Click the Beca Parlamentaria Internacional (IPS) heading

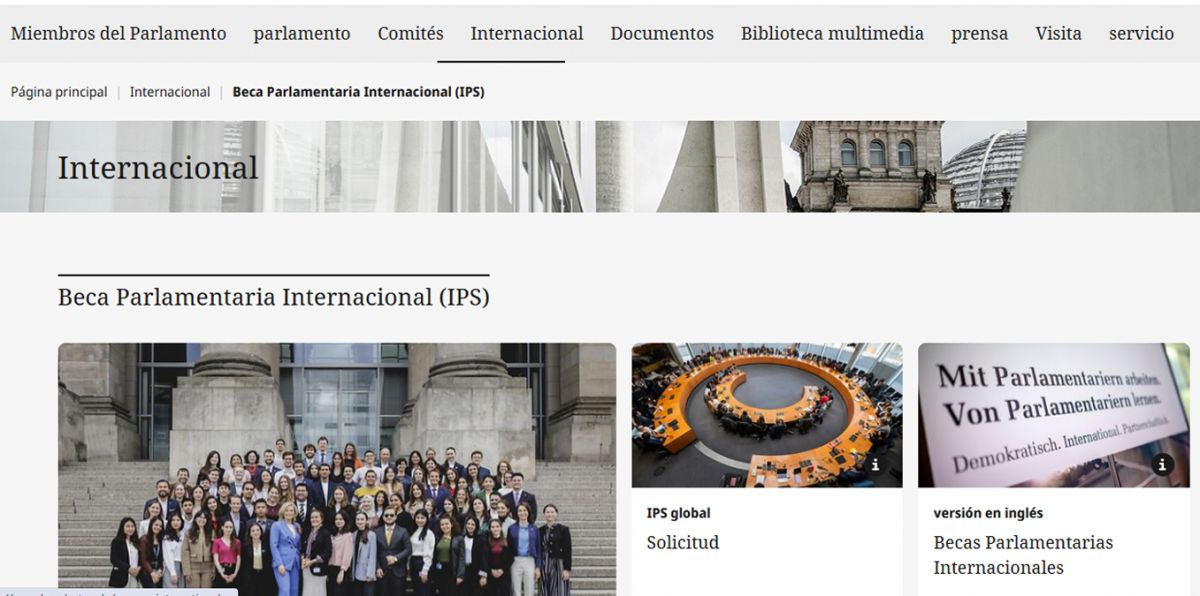[x=274, y=298]
